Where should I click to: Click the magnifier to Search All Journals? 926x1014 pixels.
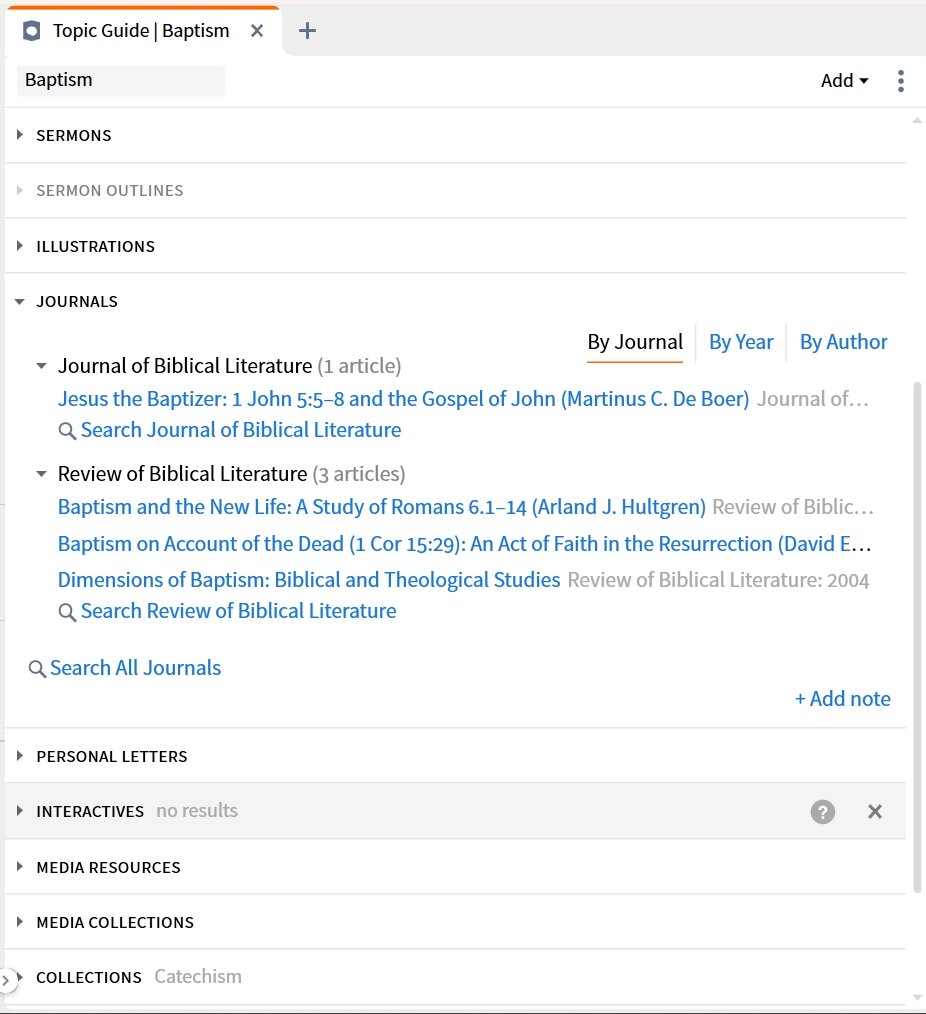(x=37, y=667)
